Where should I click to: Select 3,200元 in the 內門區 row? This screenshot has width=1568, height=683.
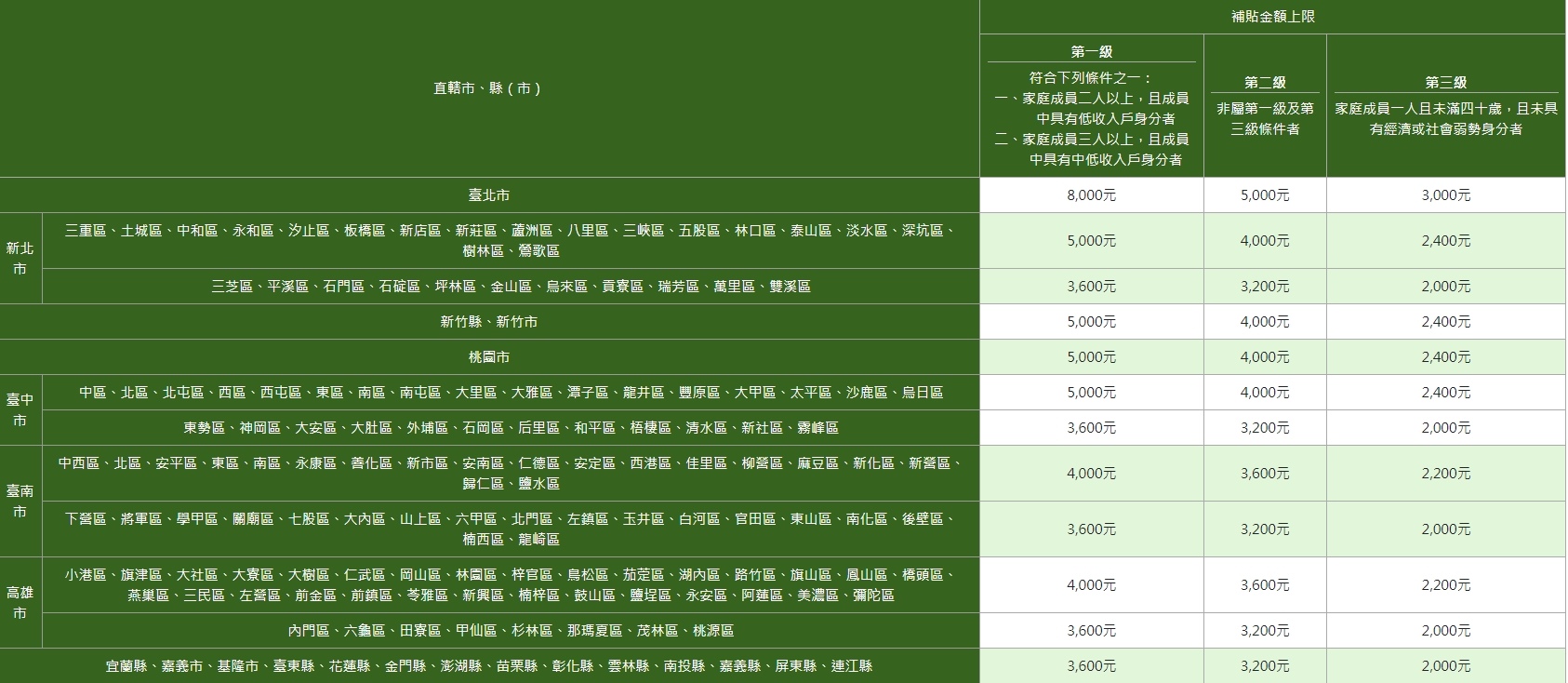[x=1265, y=631]
